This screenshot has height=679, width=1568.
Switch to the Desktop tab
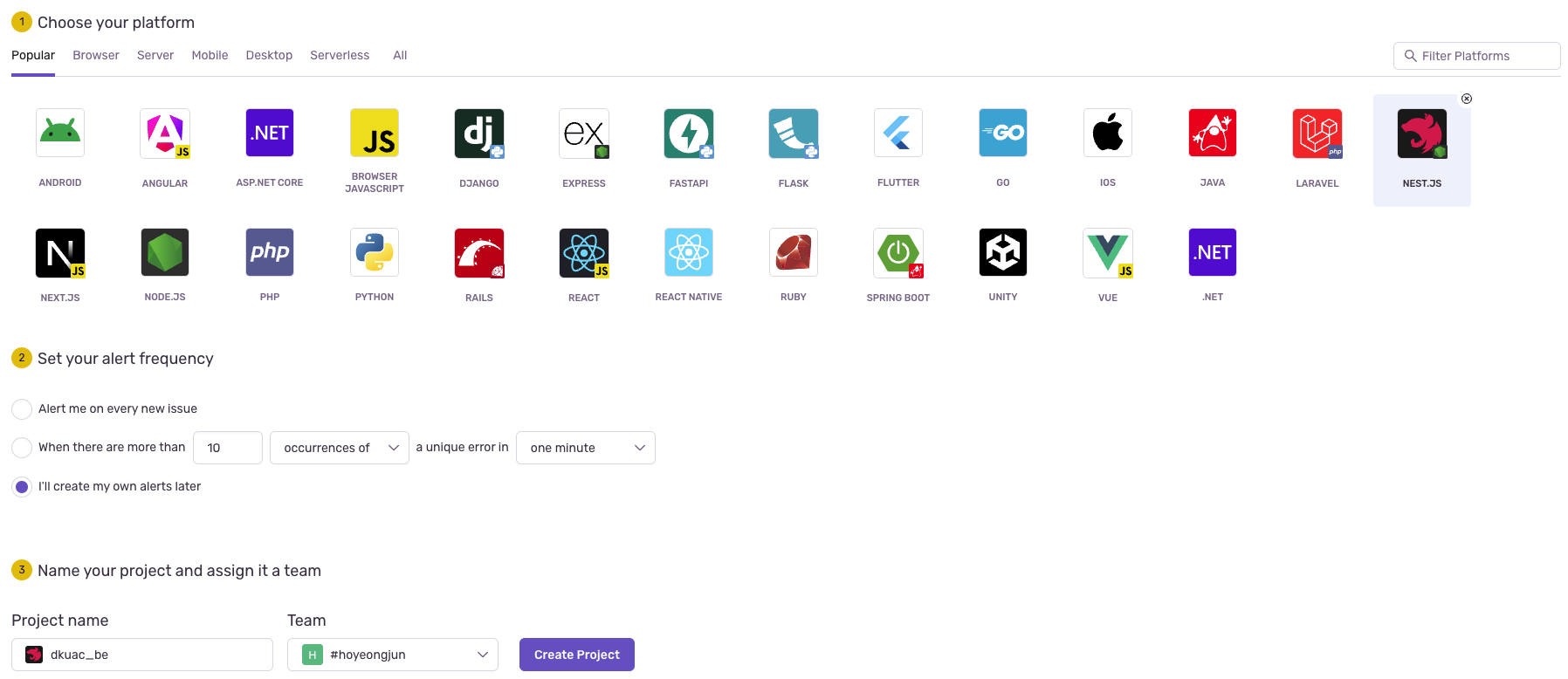point(269,55)
